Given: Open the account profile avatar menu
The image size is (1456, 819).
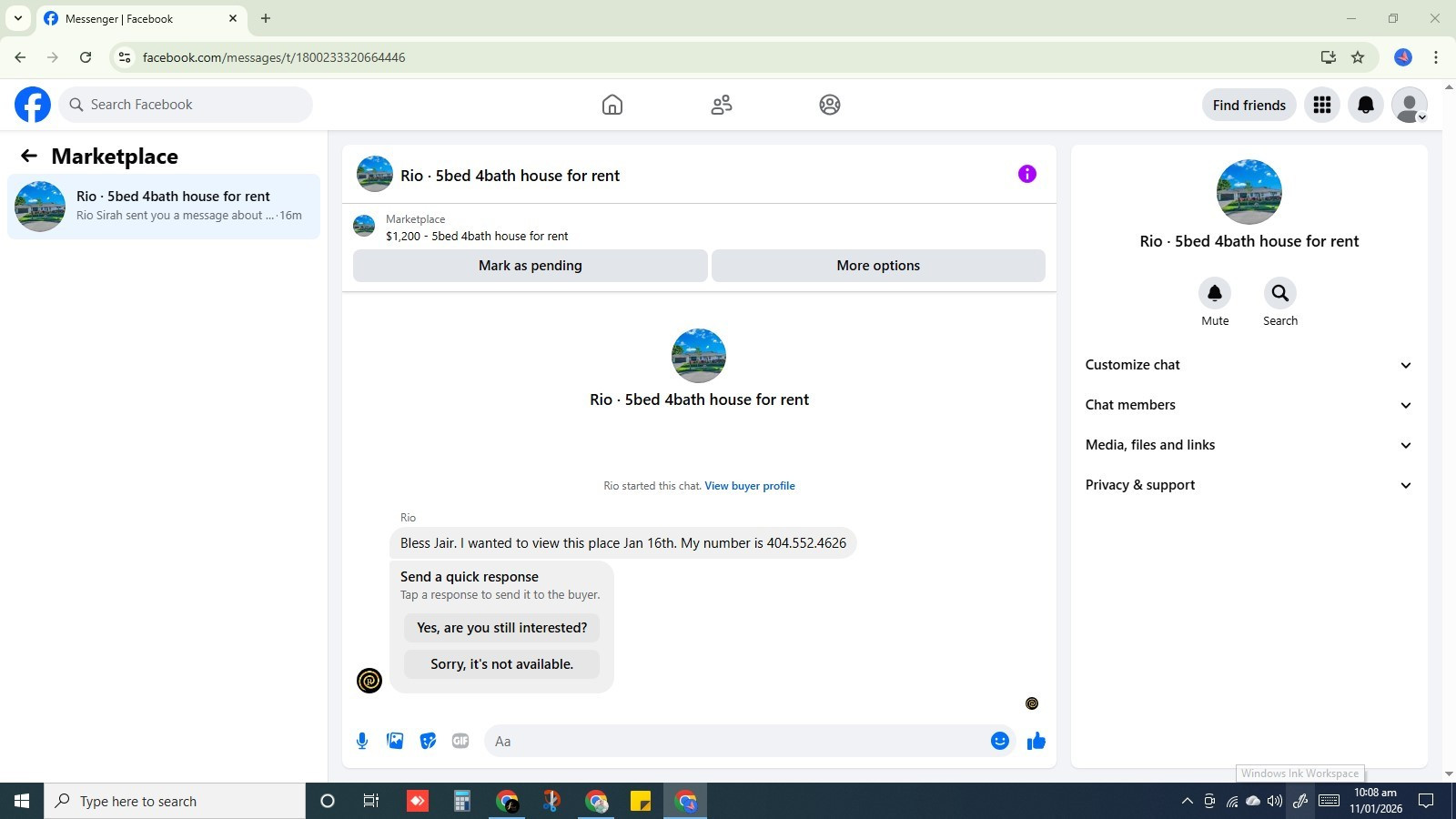Looking at the screenshot, I should pyautogui.click(x=1410, y=105).
